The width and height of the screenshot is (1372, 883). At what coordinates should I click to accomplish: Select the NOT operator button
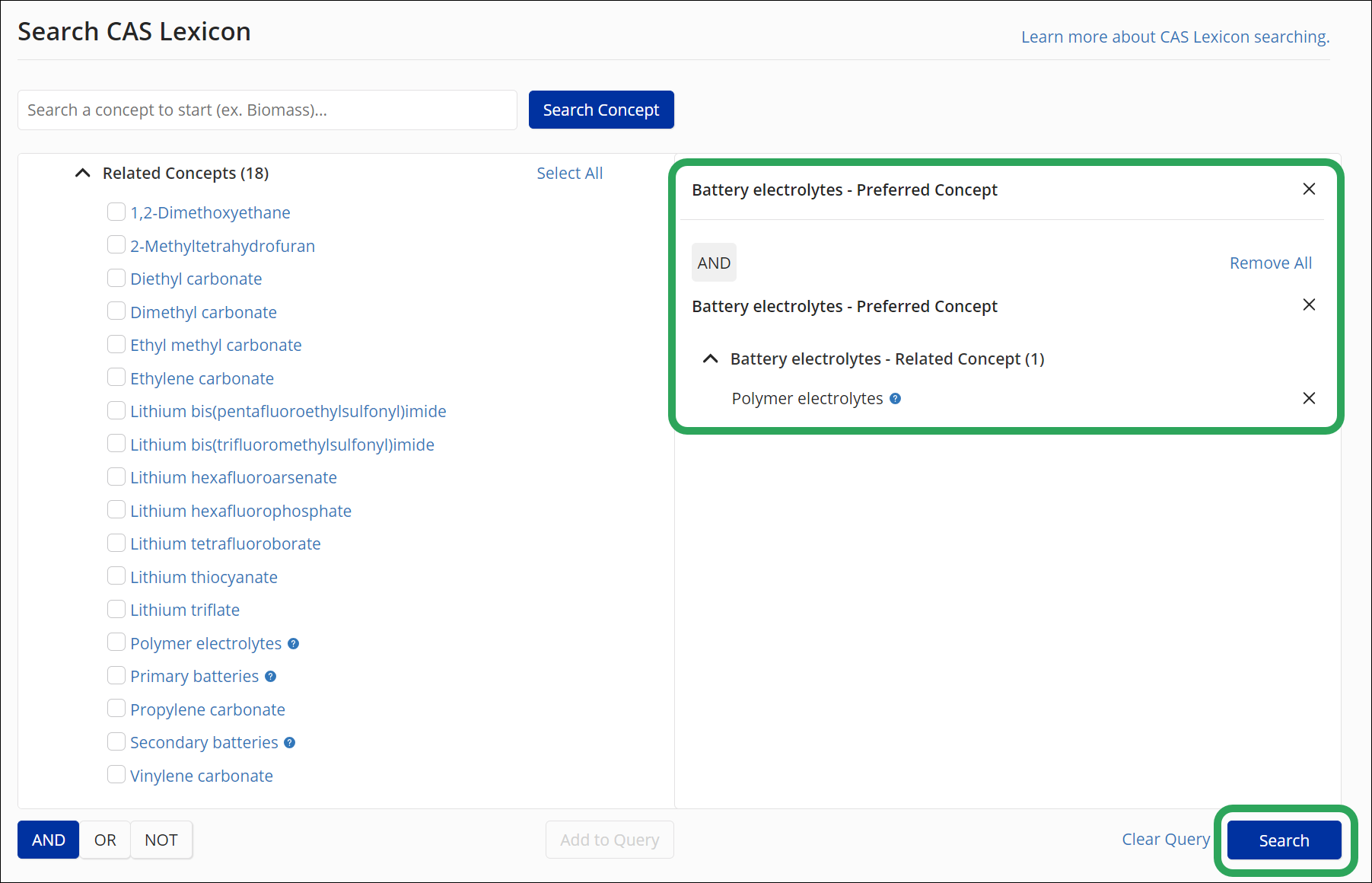pyautogui.click(x=161, y=840)
